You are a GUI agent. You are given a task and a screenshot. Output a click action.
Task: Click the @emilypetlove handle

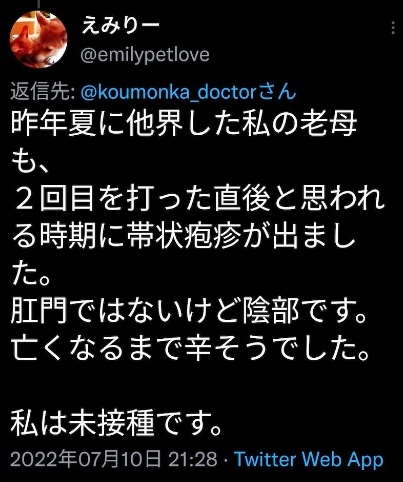coord(145,55)
